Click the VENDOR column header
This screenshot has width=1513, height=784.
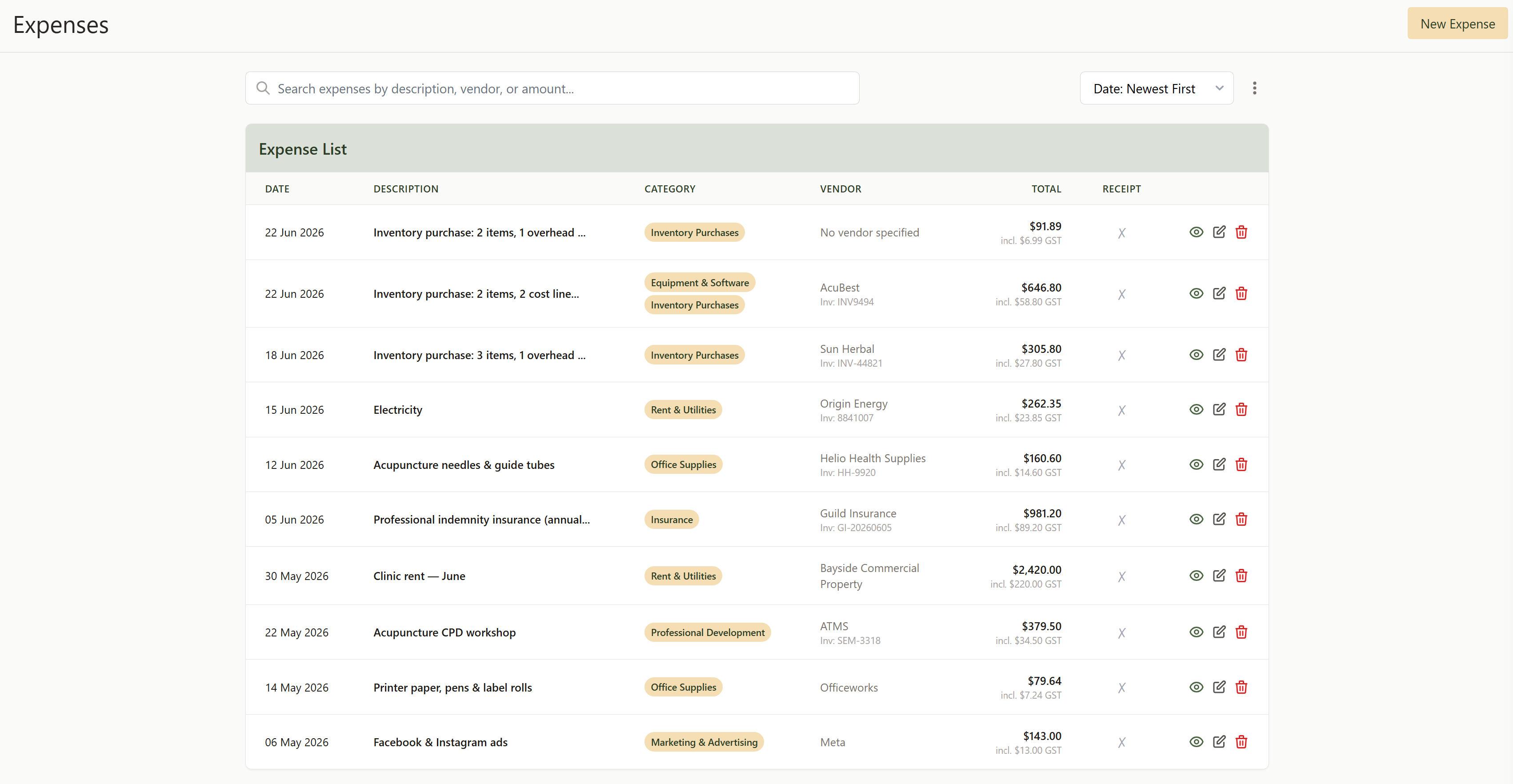(x=841, y=188)
